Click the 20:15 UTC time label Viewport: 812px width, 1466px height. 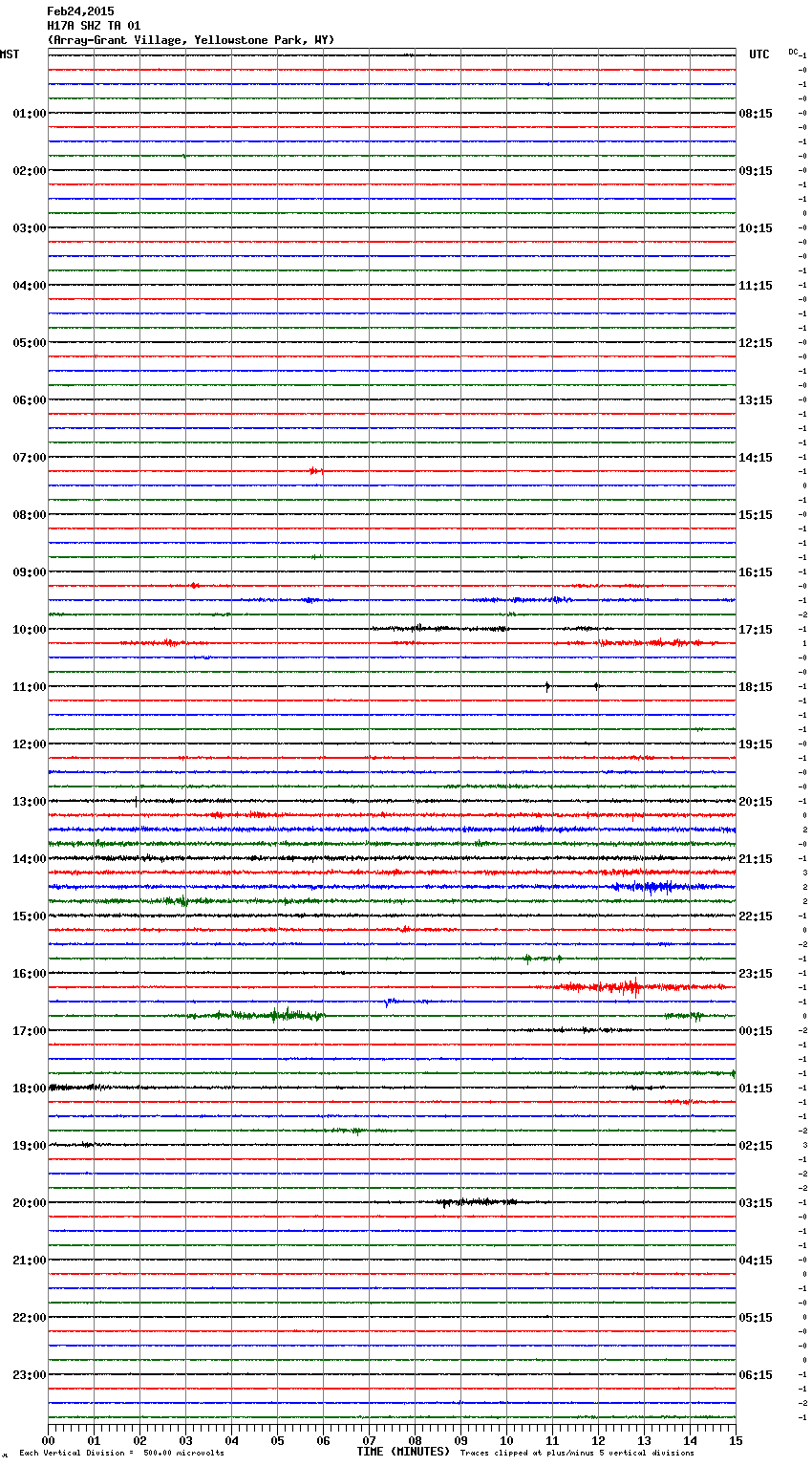click(756, 802)
